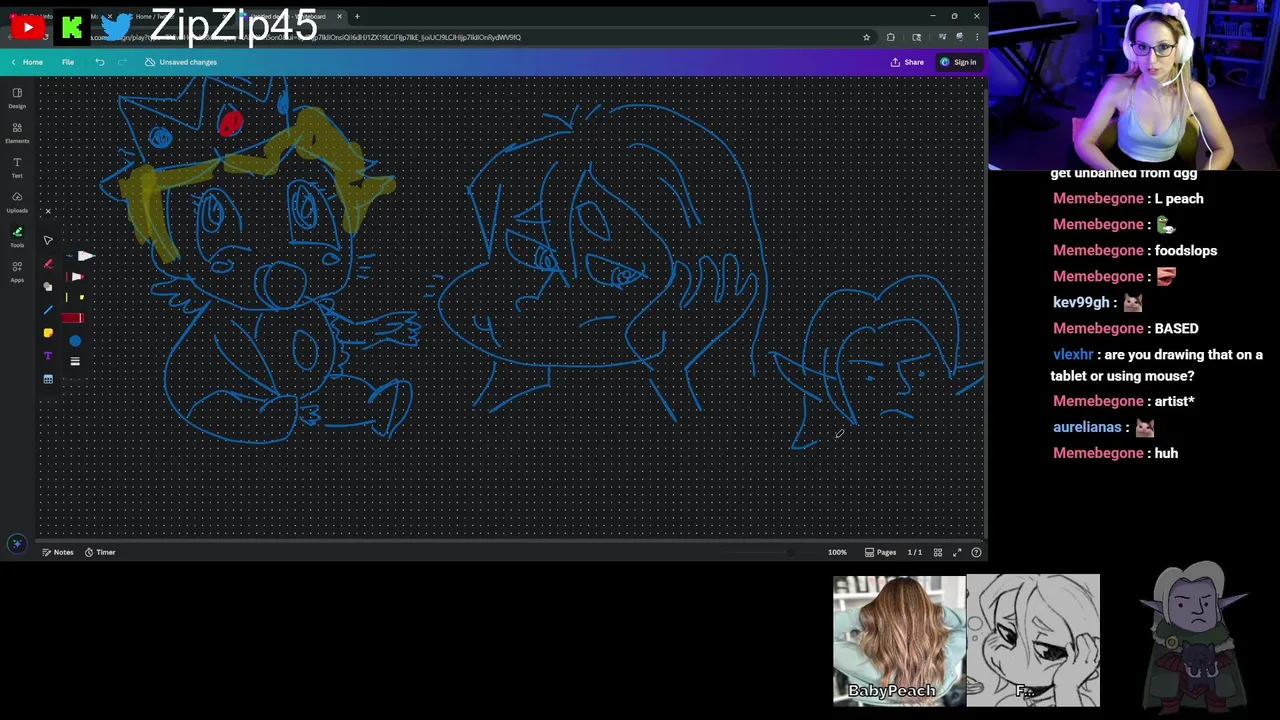Click the elf character avatar
This screenshot has height=720, width=1280.
coord(1196,636)
